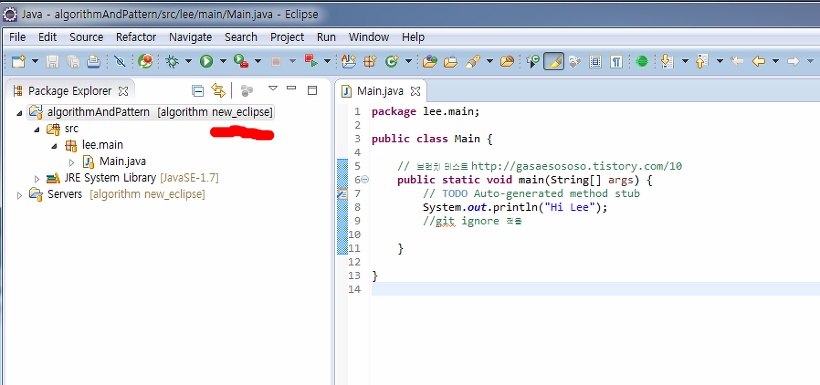Click the Open Resource folder icon right of Search
The width and height of the screenshot is (820, 385).
507,62
